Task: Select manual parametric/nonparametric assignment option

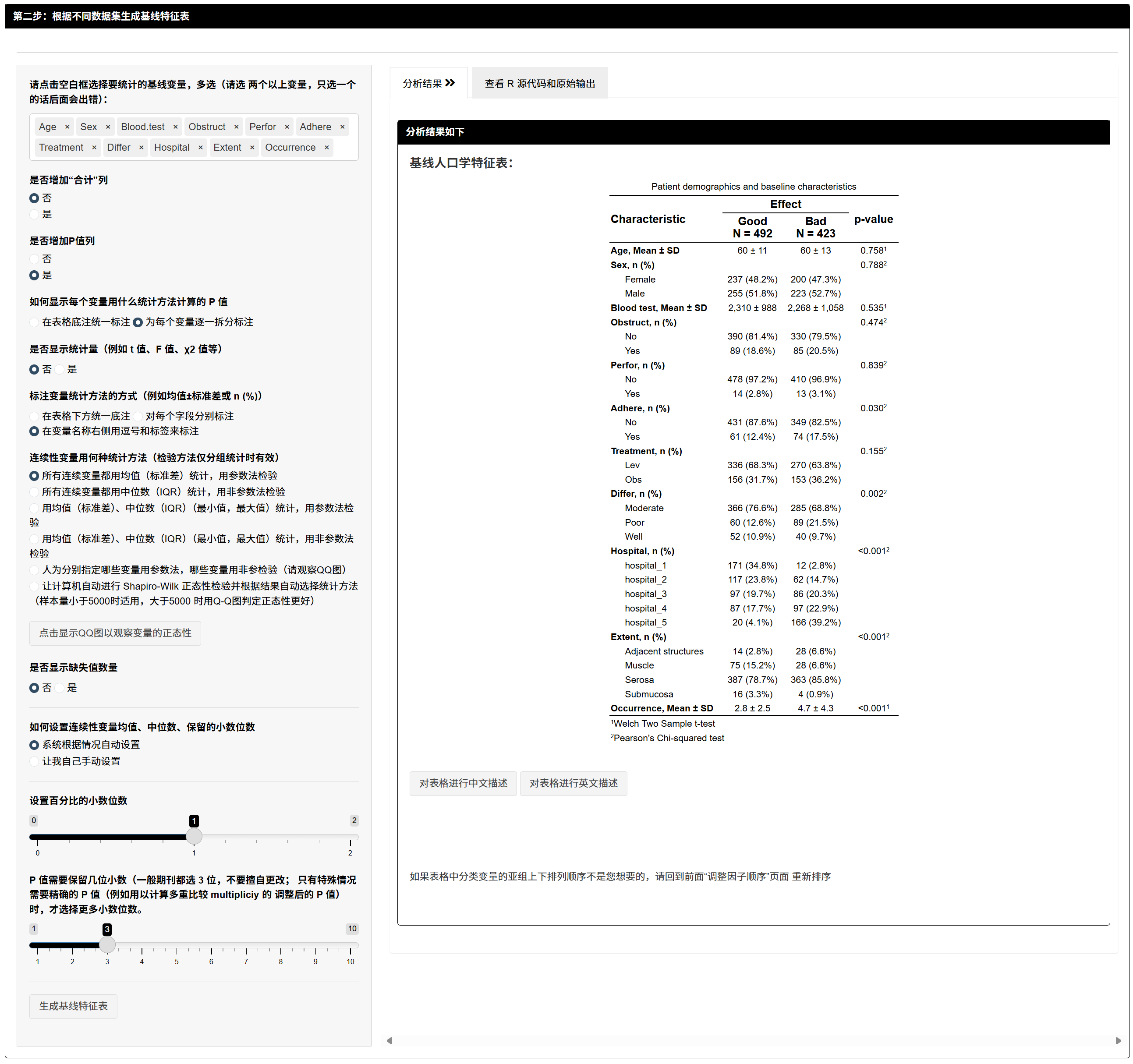Action: (34, 570)
